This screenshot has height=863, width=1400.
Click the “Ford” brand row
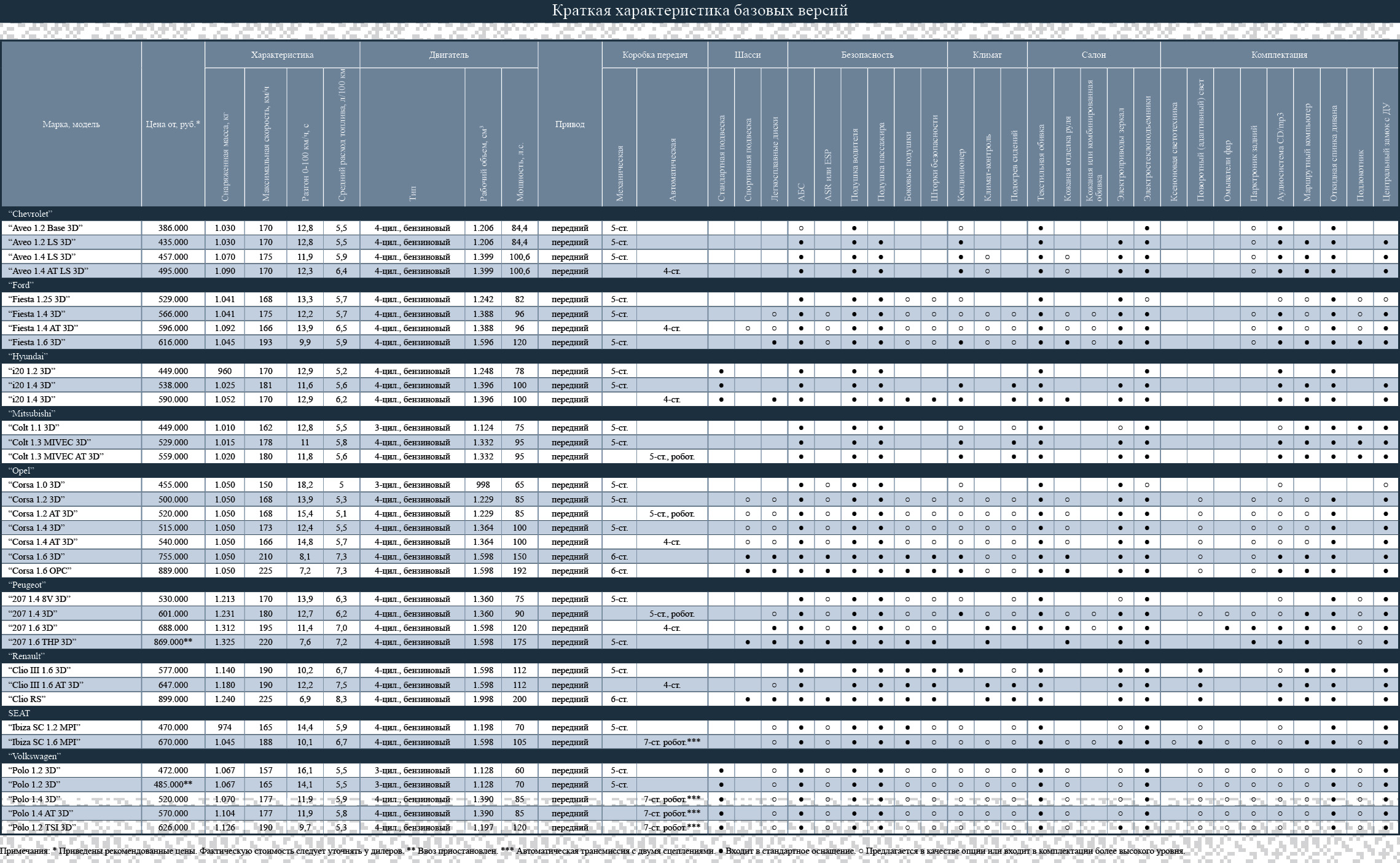point(700,285)
